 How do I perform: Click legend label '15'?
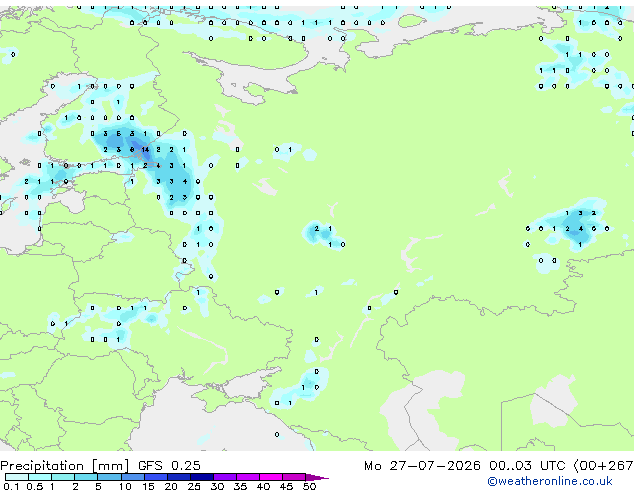(x=148, y=486)
